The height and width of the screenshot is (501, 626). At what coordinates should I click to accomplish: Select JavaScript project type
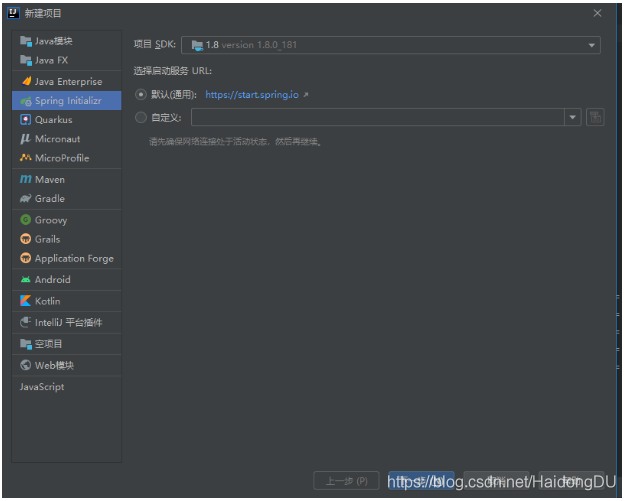(x=67, y=387)
